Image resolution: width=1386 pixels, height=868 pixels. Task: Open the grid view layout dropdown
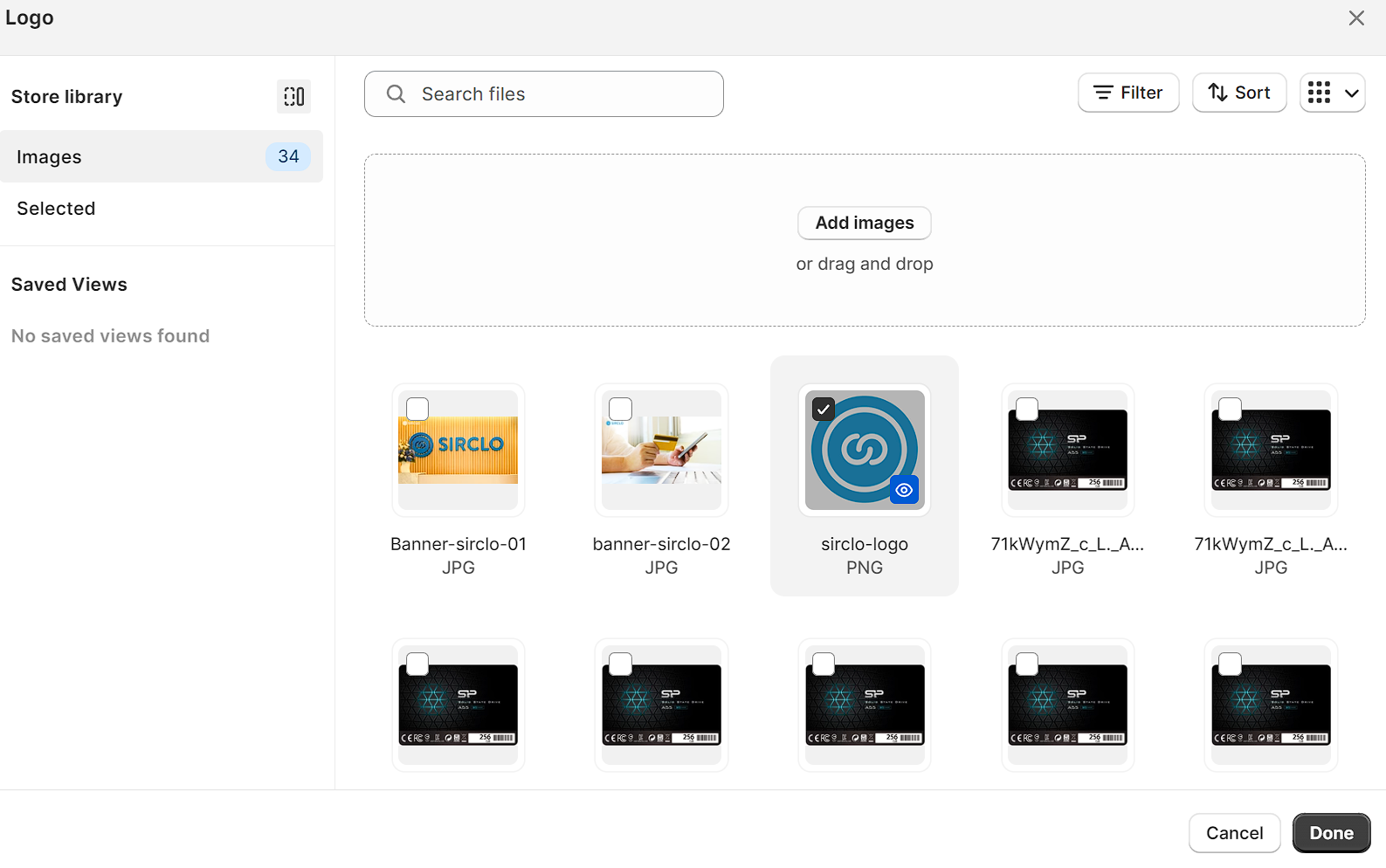(1332, 93)
